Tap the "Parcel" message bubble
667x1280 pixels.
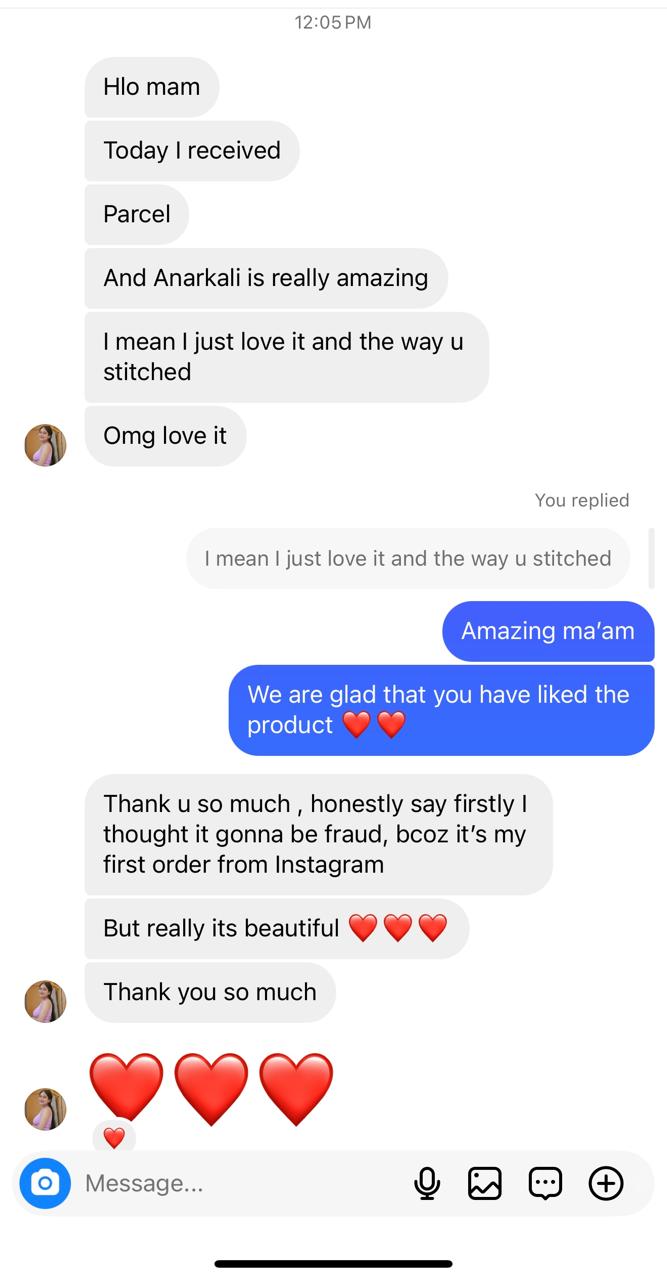tap(136, 214)
